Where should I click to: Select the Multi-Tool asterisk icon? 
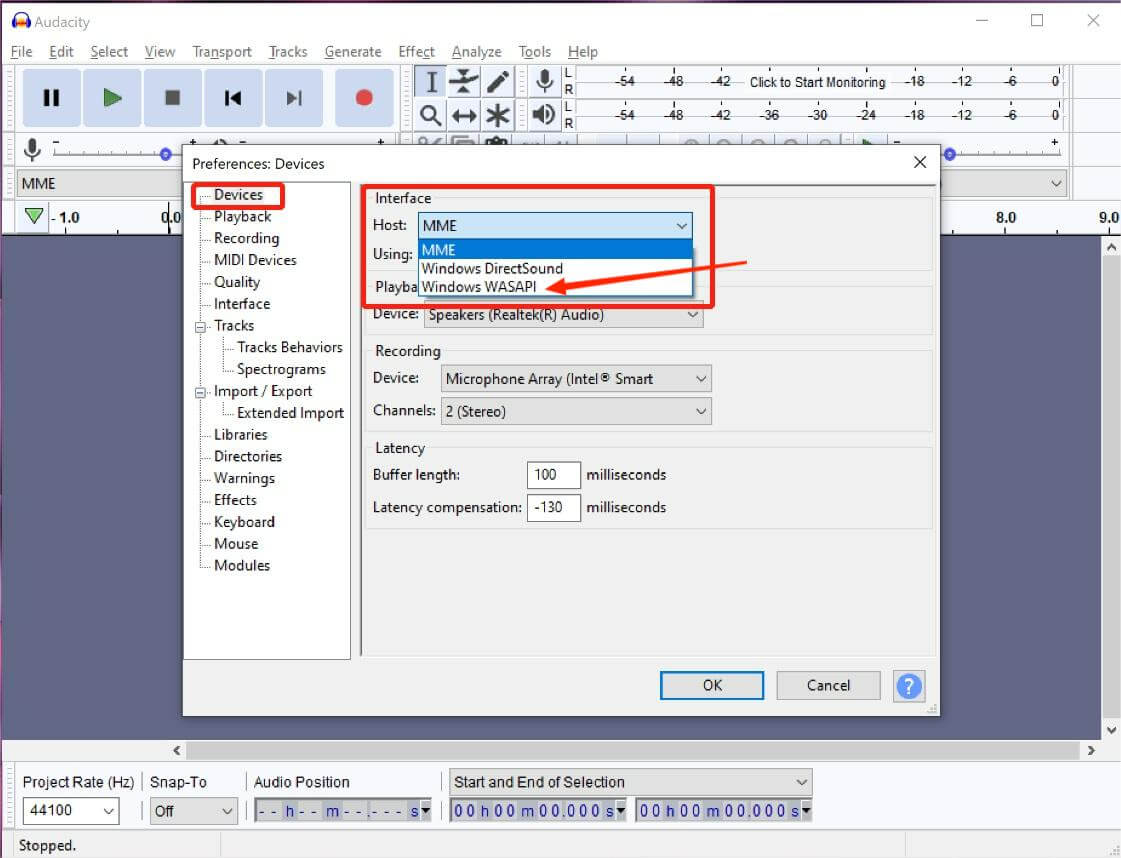(x=498, y=114)
